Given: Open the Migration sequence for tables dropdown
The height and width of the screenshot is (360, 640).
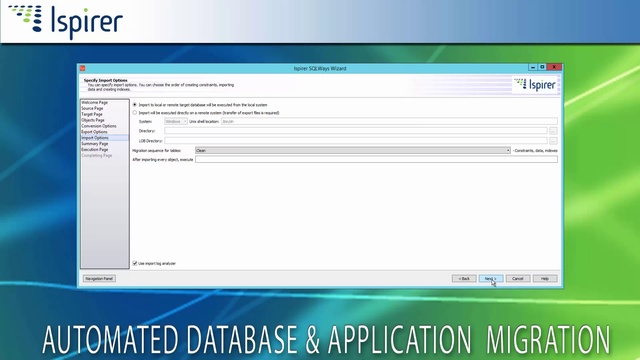Looking at the screenshot, I should coord(353,150).
